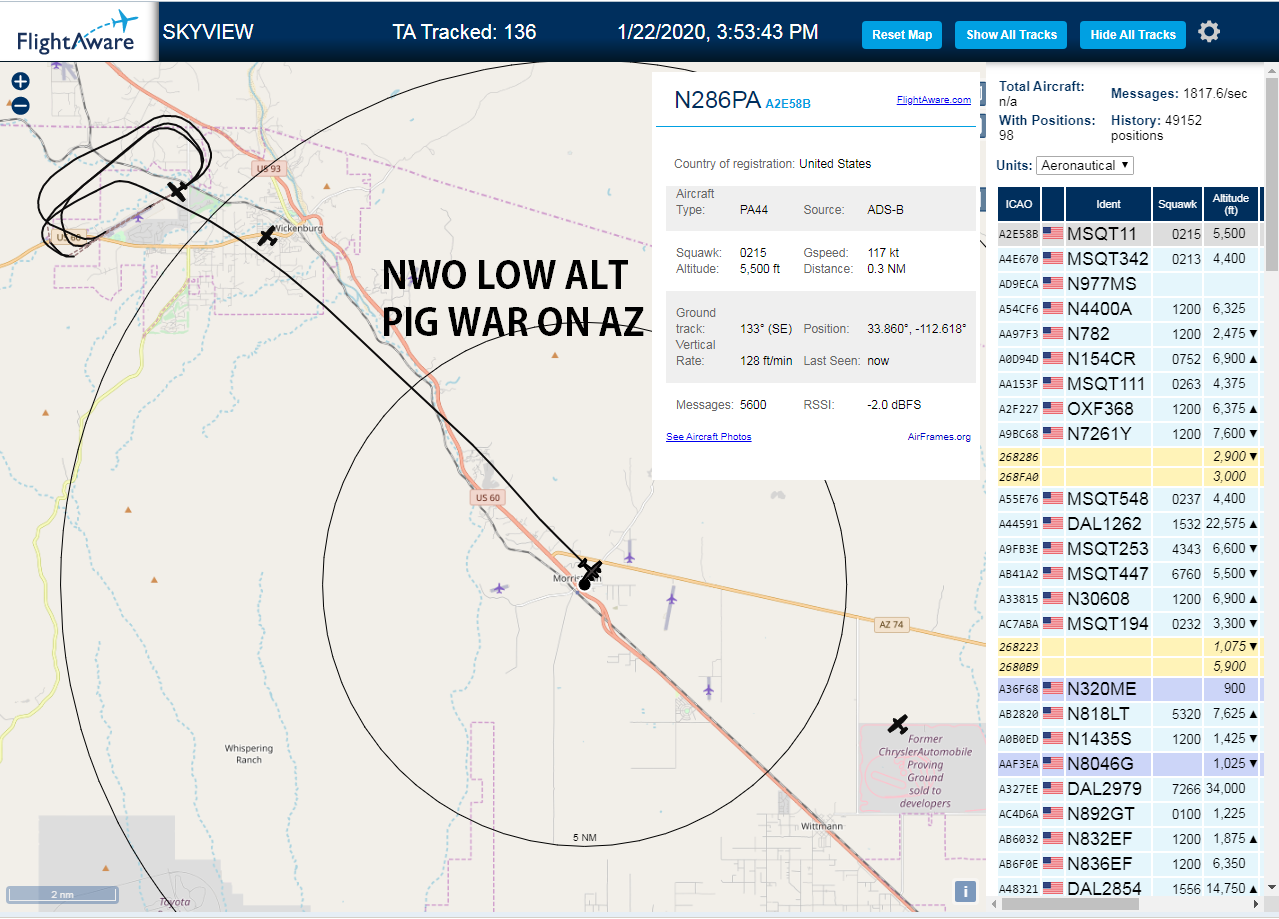Image resolution: width=1279 pixels, height=919 pixels.
Task: Select the aircraft icon over Wickenburg
Action: (x=267, y=236)
